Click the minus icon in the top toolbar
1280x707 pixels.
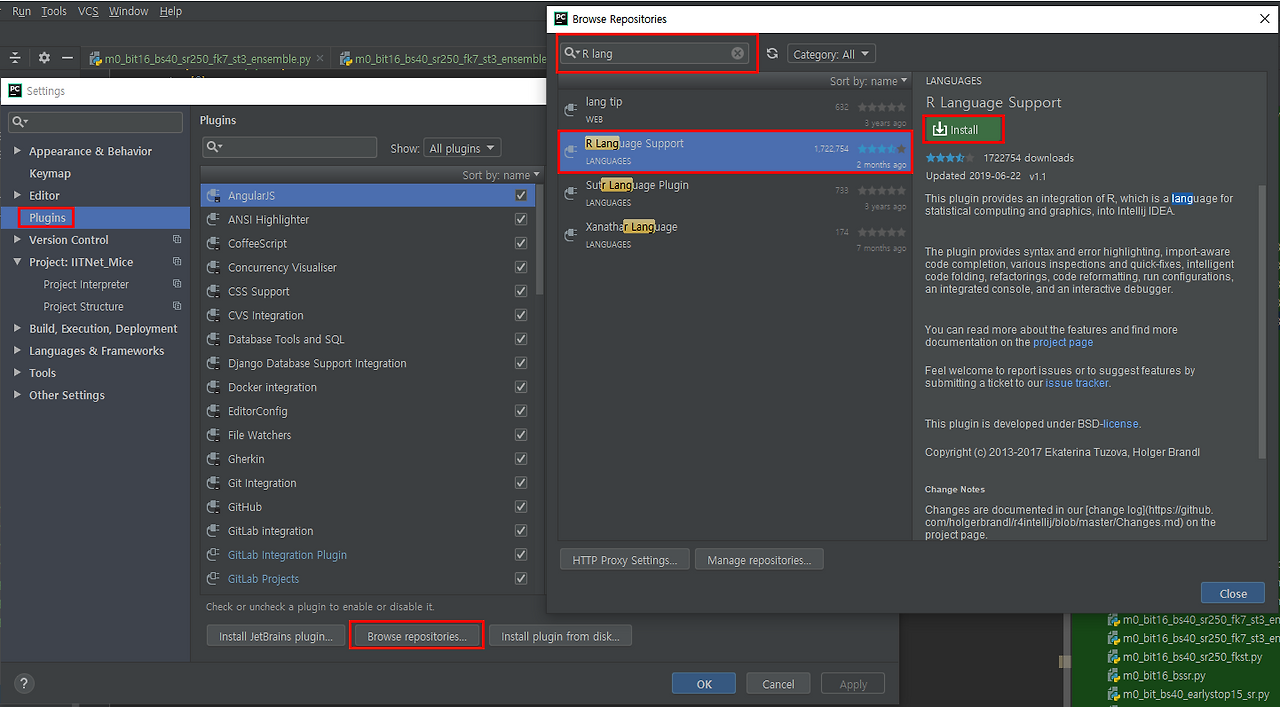click(67, 58)
